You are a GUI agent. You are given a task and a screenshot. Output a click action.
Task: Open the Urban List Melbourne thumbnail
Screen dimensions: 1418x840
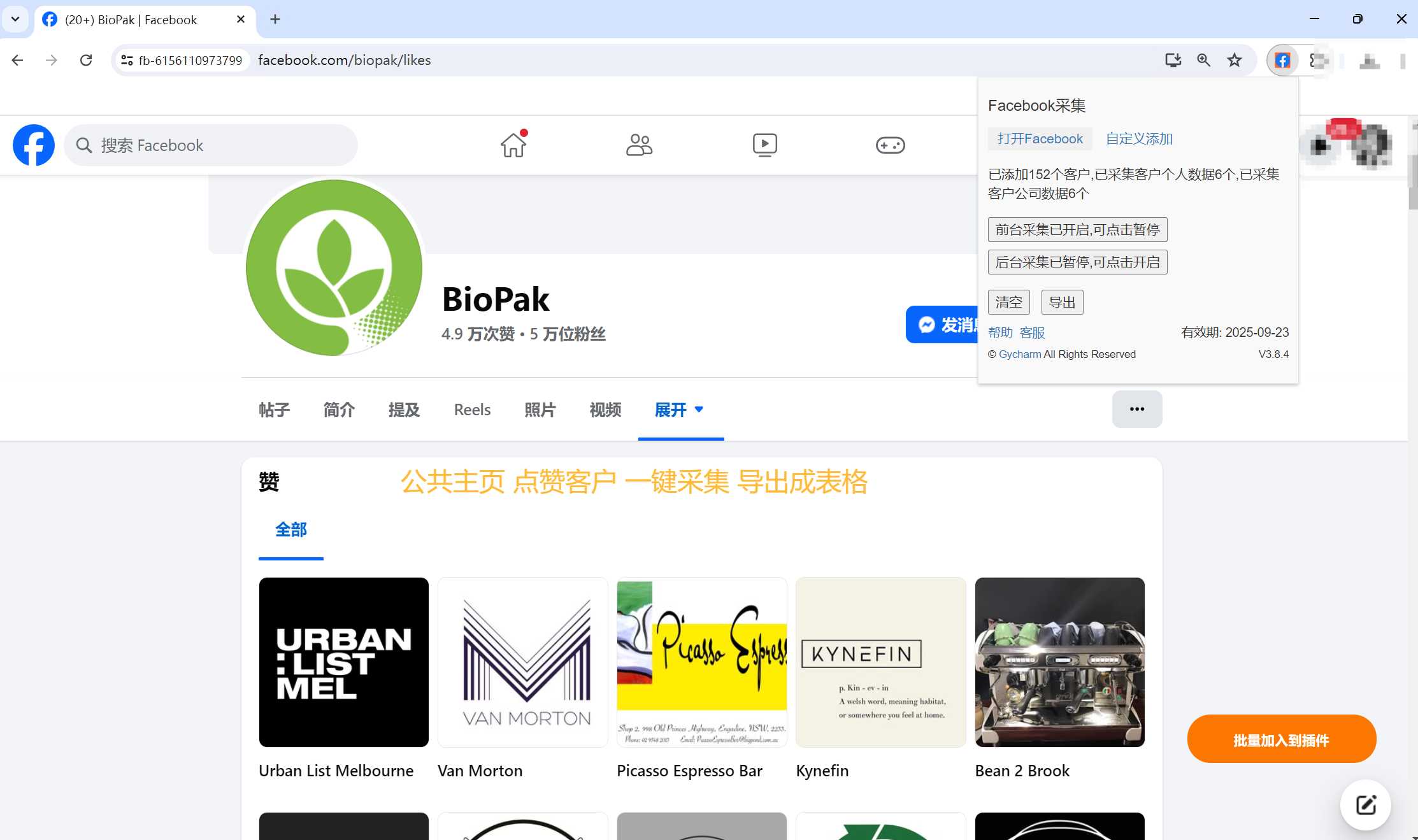(x=343, y=662)
